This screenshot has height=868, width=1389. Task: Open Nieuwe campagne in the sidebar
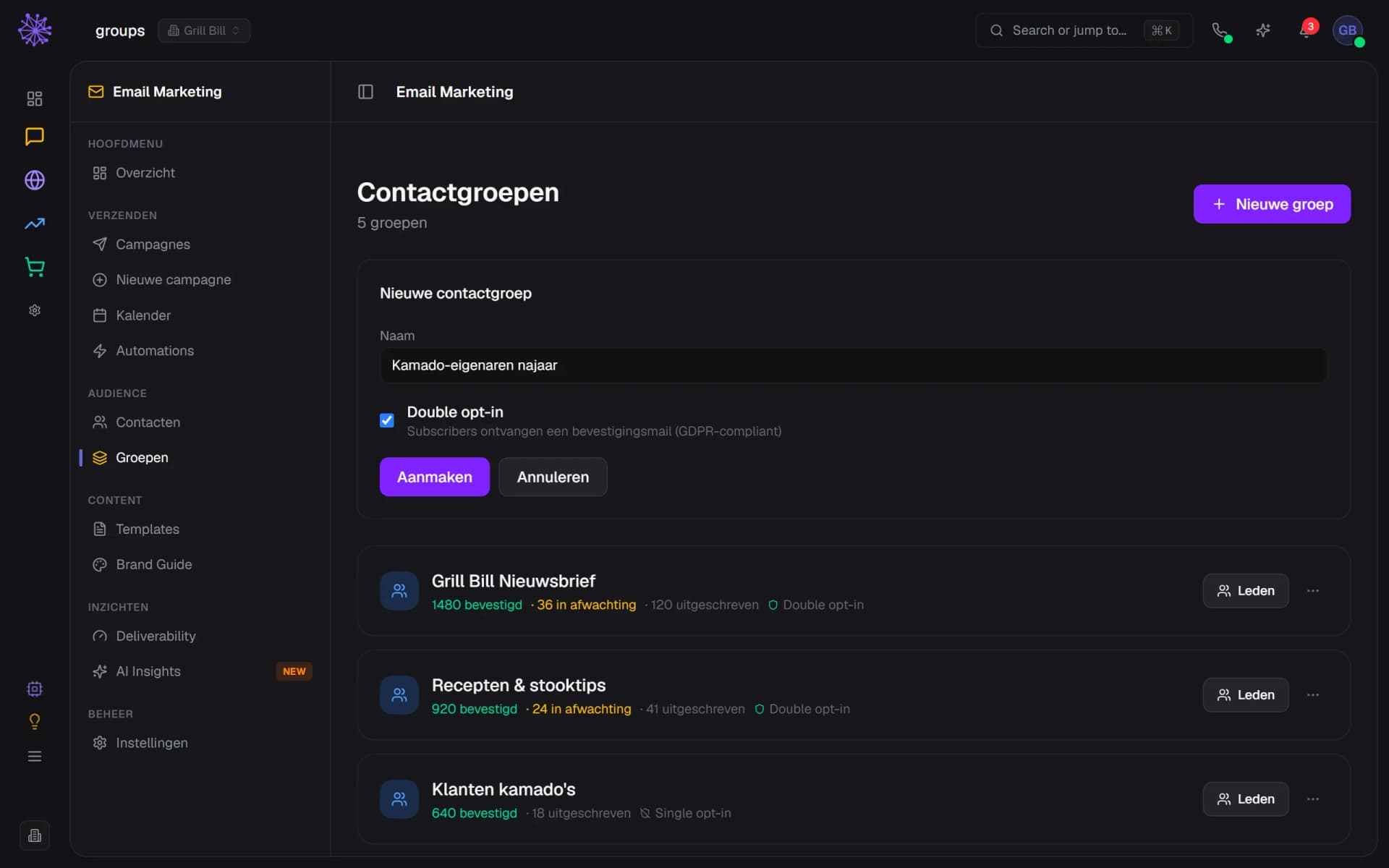tap(199, 280)
